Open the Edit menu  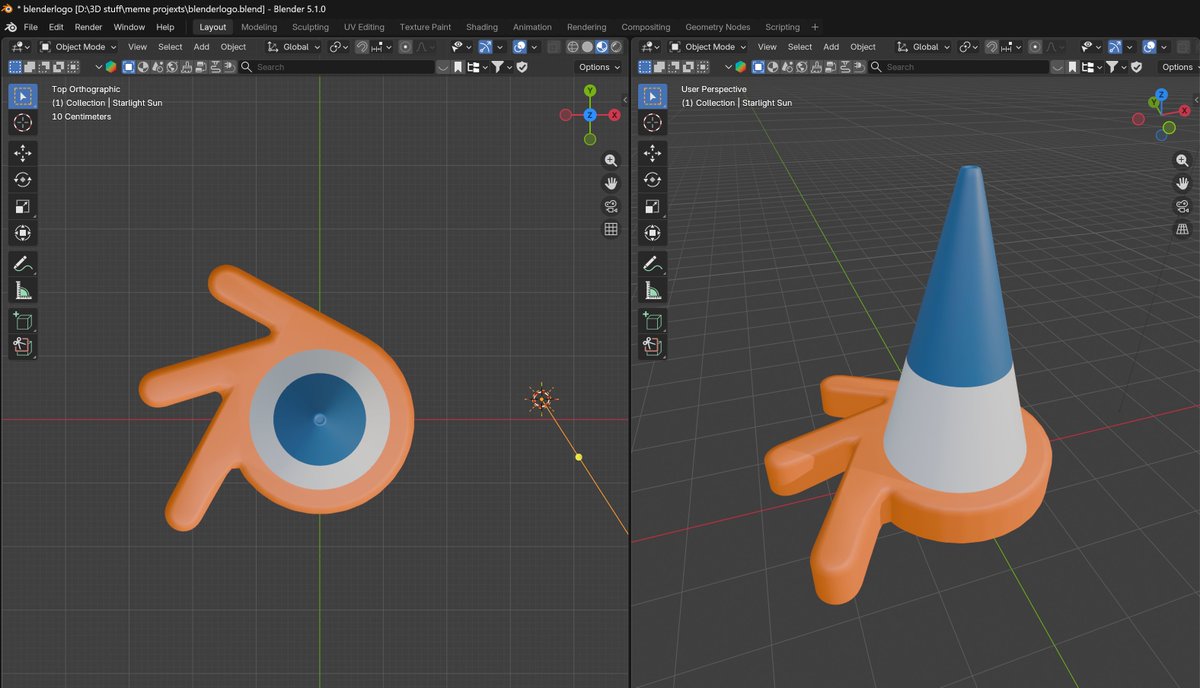point(56,27)
